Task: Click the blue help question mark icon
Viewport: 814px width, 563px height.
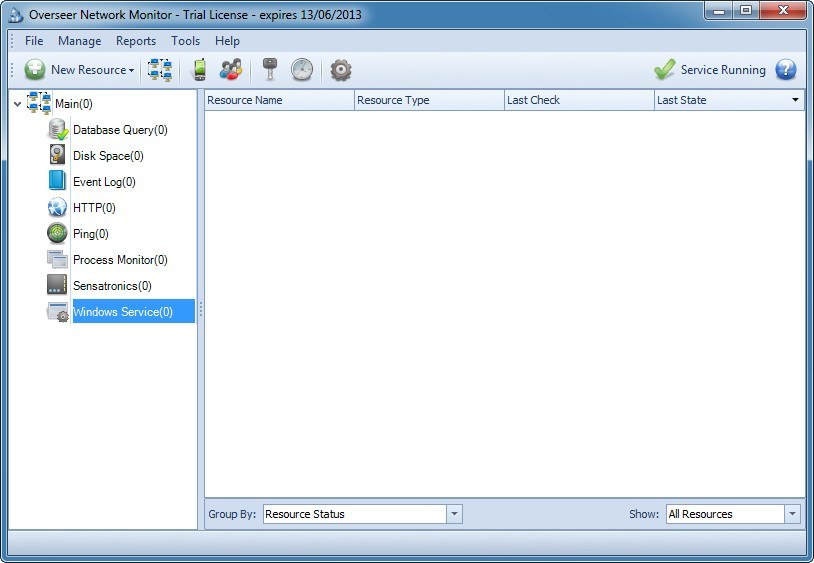Action: click(x=786, y=70)
